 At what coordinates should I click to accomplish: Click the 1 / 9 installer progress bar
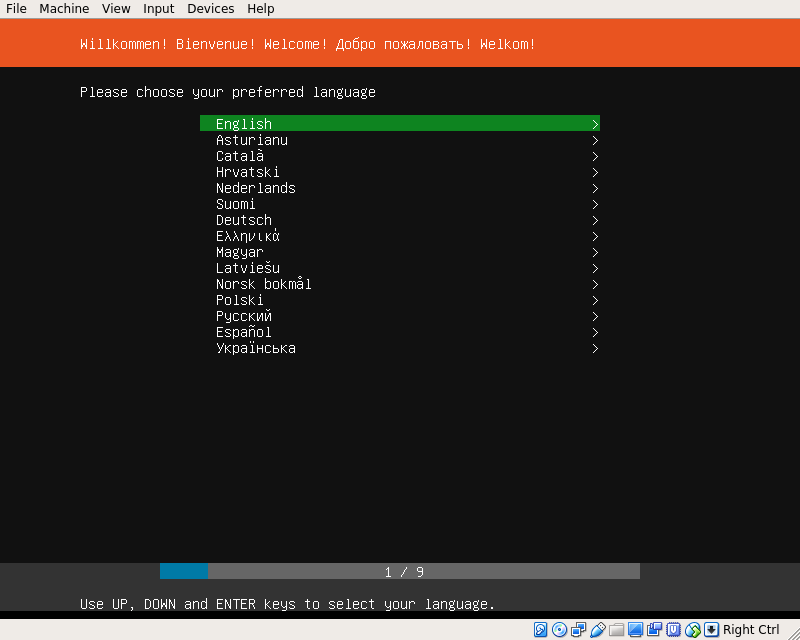coord(400,572)
